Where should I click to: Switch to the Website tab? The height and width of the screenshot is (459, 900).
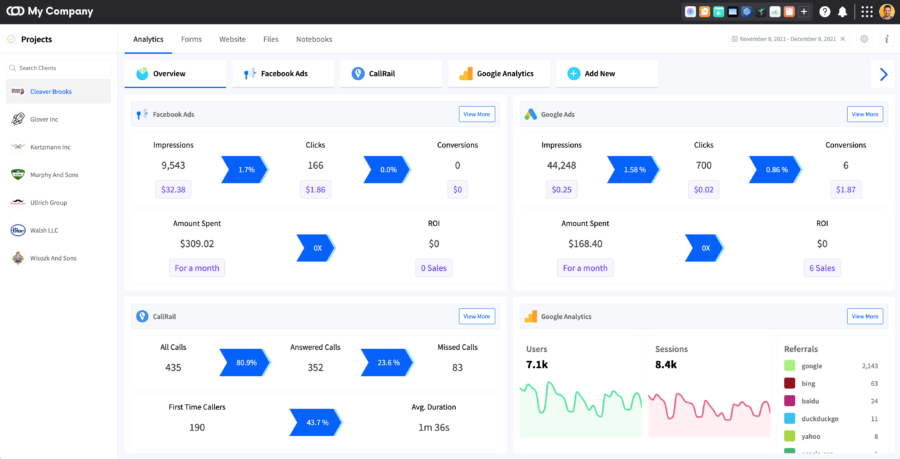(232, 40)
